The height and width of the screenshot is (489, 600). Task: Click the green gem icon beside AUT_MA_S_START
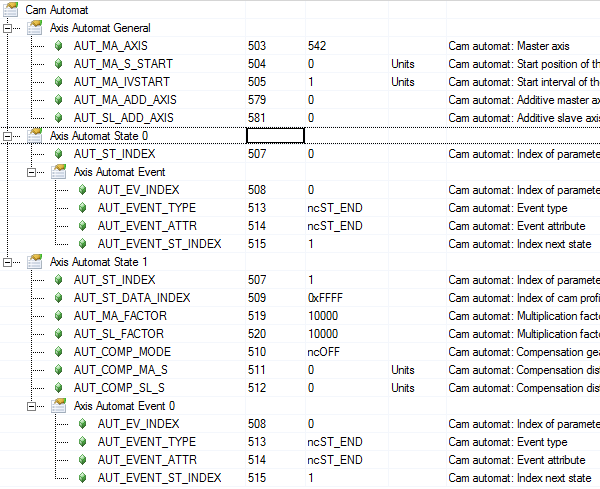point(59,64)
